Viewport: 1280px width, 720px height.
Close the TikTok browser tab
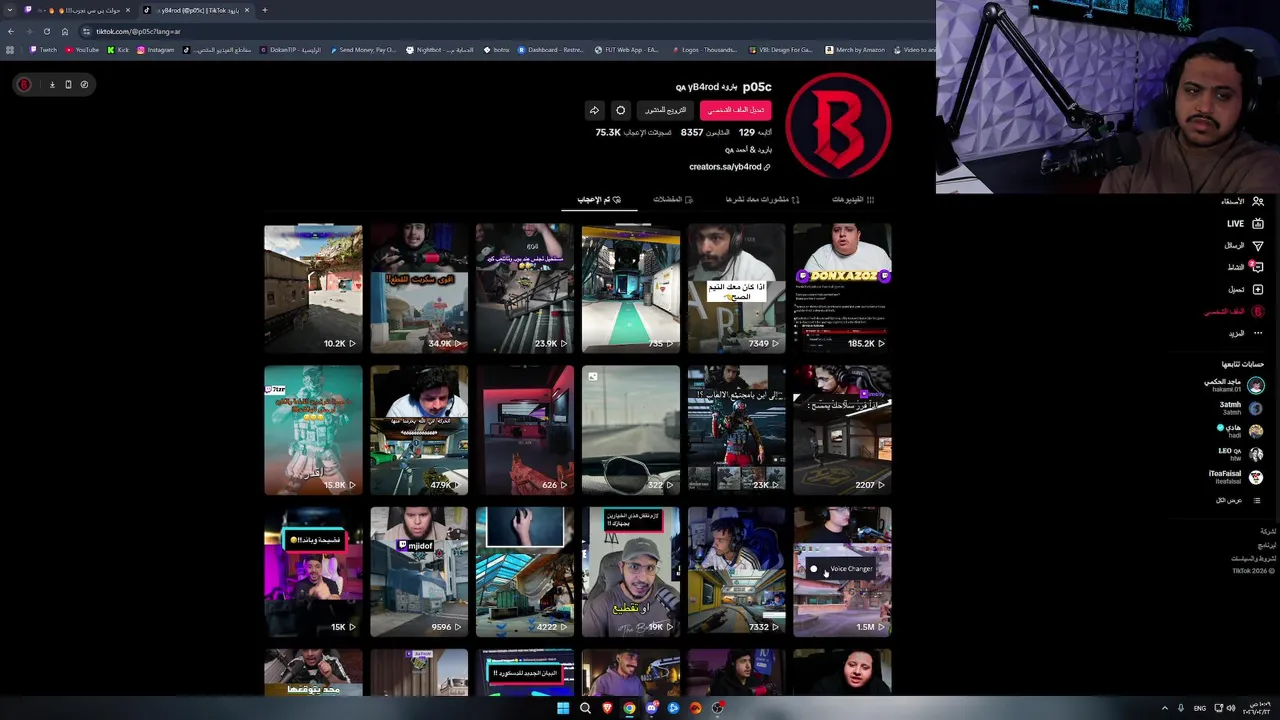tap(246, 10)
